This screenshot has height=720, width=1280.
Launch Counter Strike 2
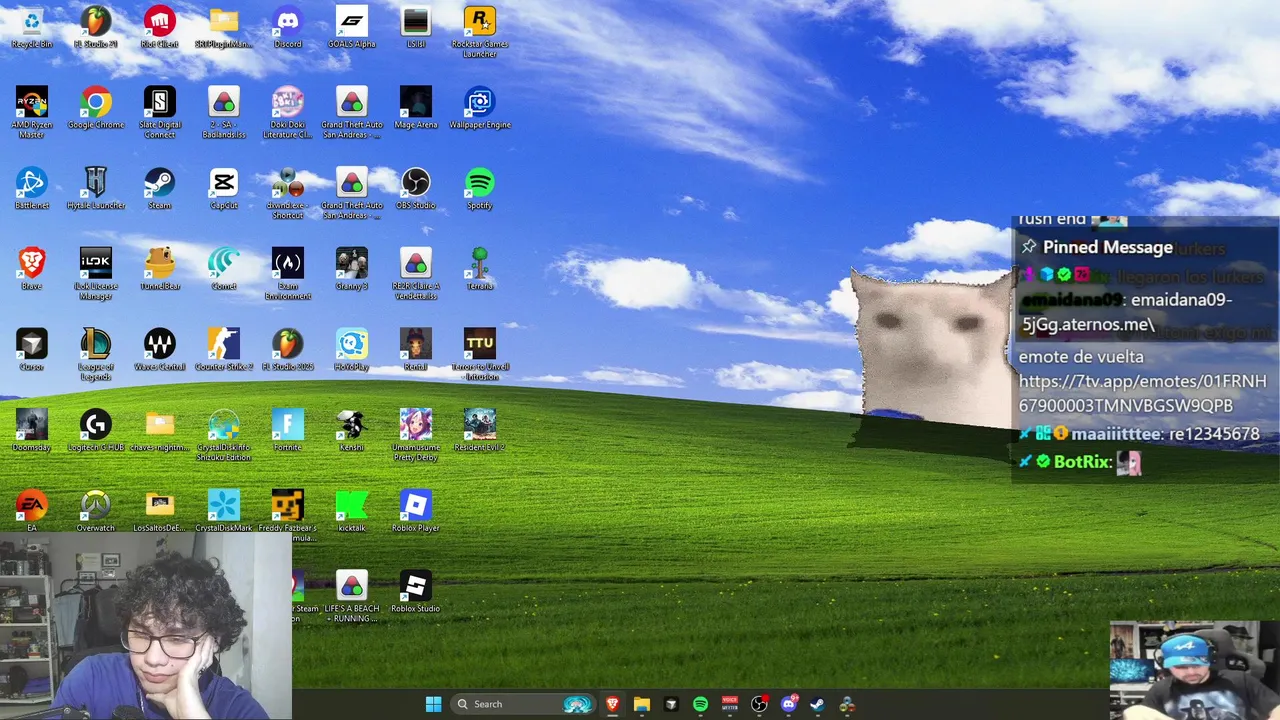click(x=224, y=350)
